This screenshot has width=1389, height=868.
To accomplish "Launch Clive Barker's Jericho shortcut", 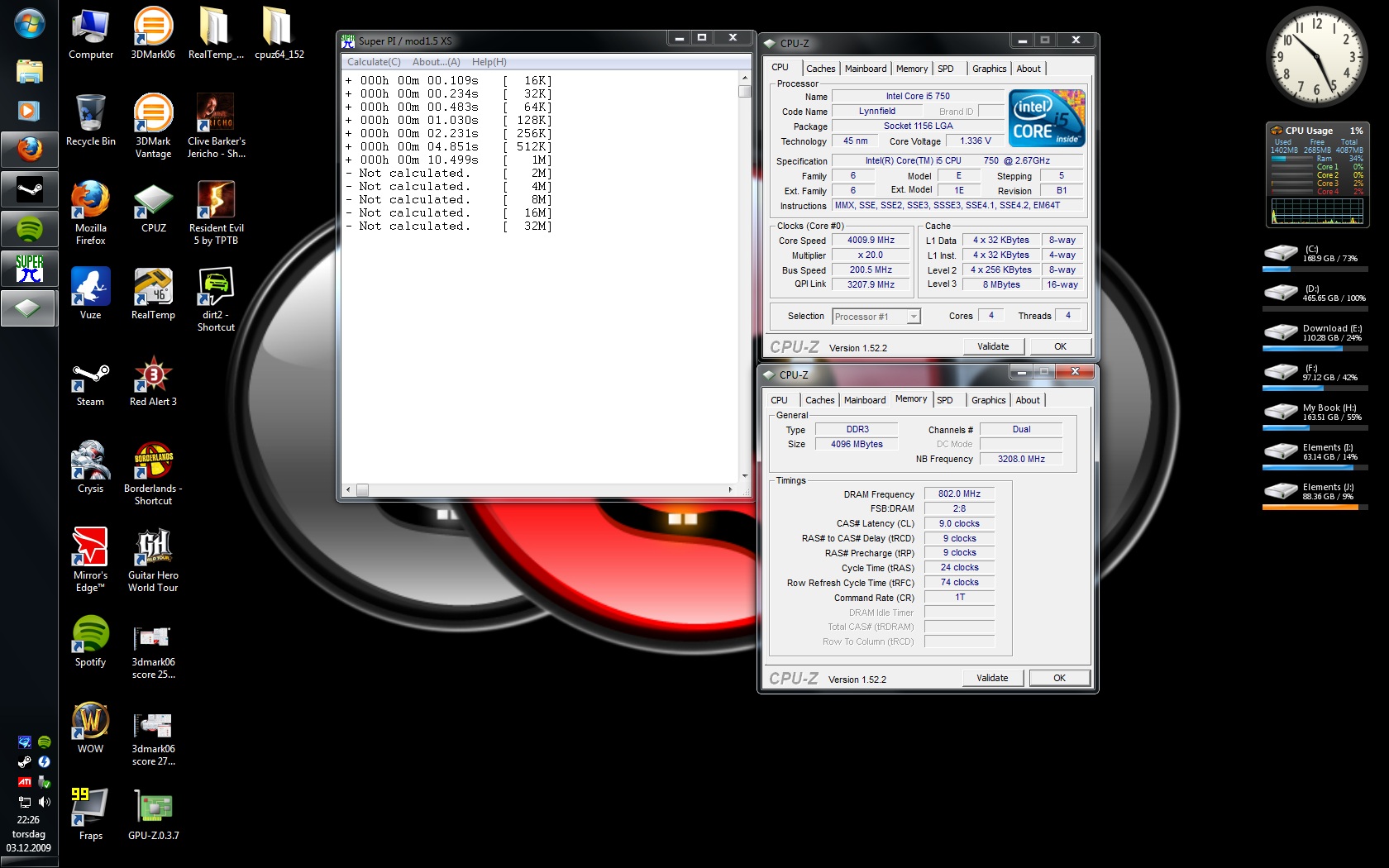I will (216, 126).
